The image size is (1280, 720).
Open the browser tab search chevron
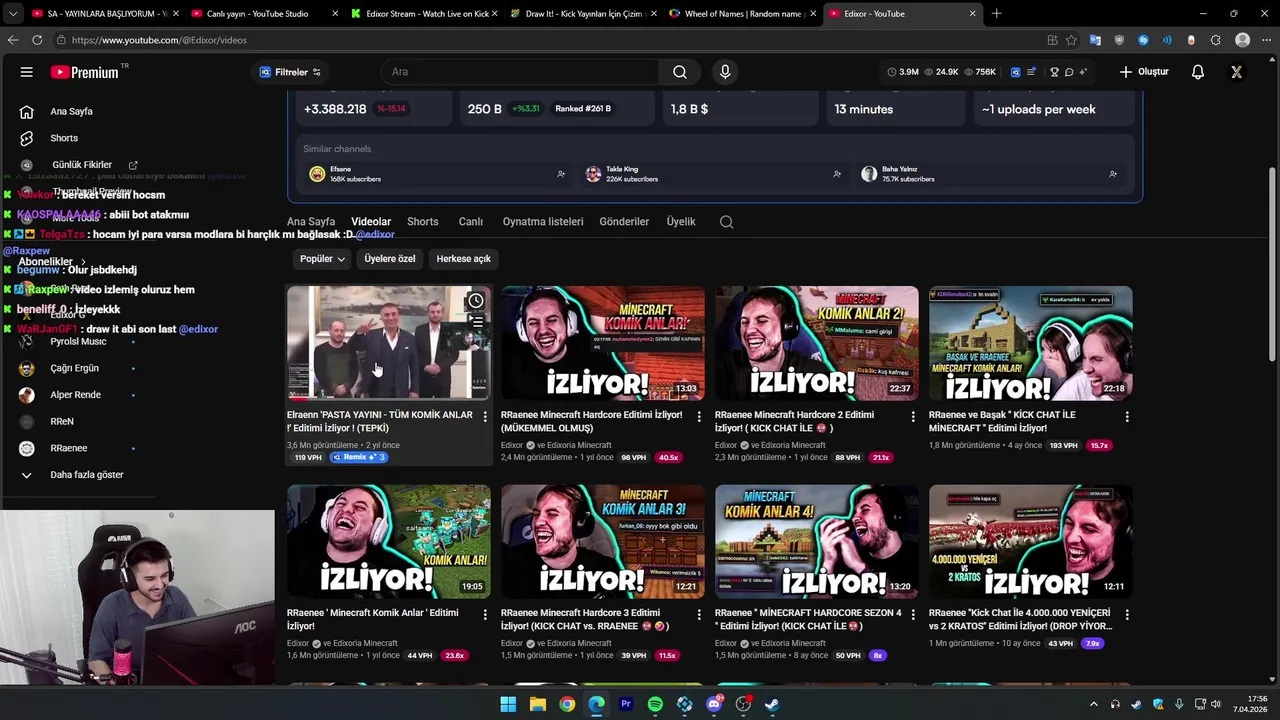coord(12,14)
